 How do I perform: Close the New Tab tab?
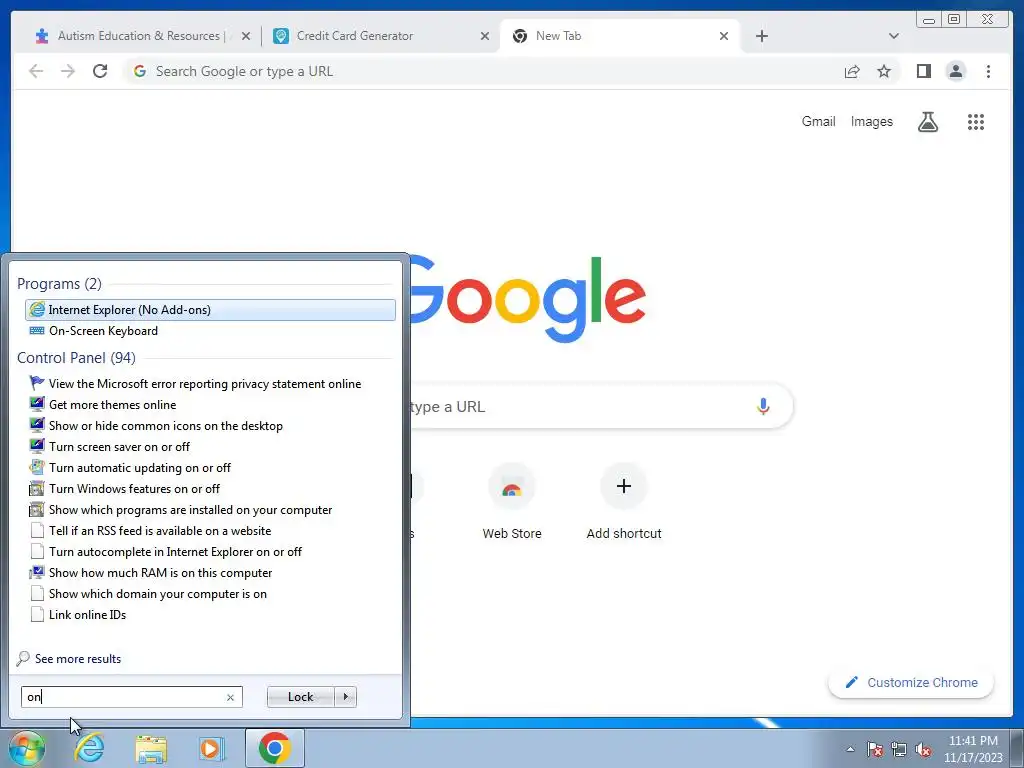pos(724,36)
